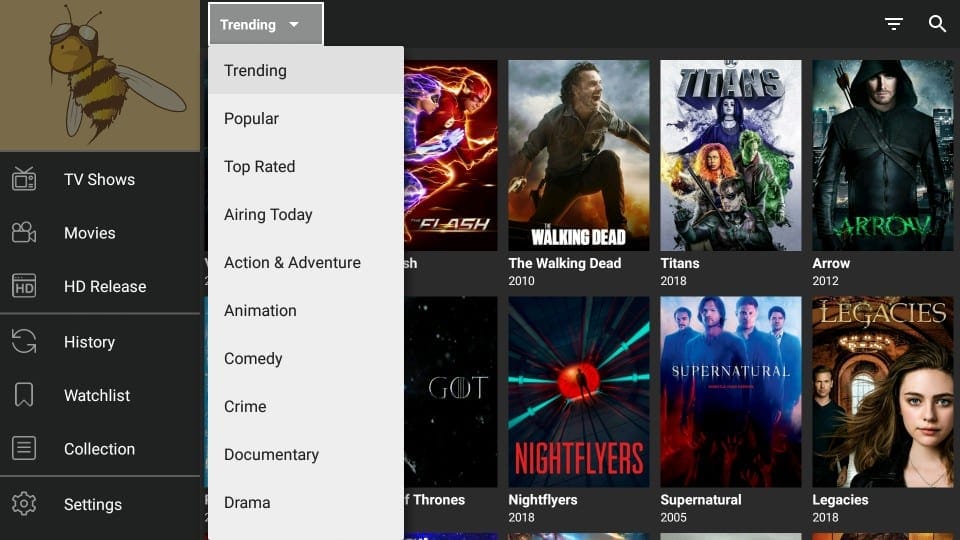The width and height of the screenshot is (960, 540).
Task: Select the Crime genre option
Action: click(306, 406)
